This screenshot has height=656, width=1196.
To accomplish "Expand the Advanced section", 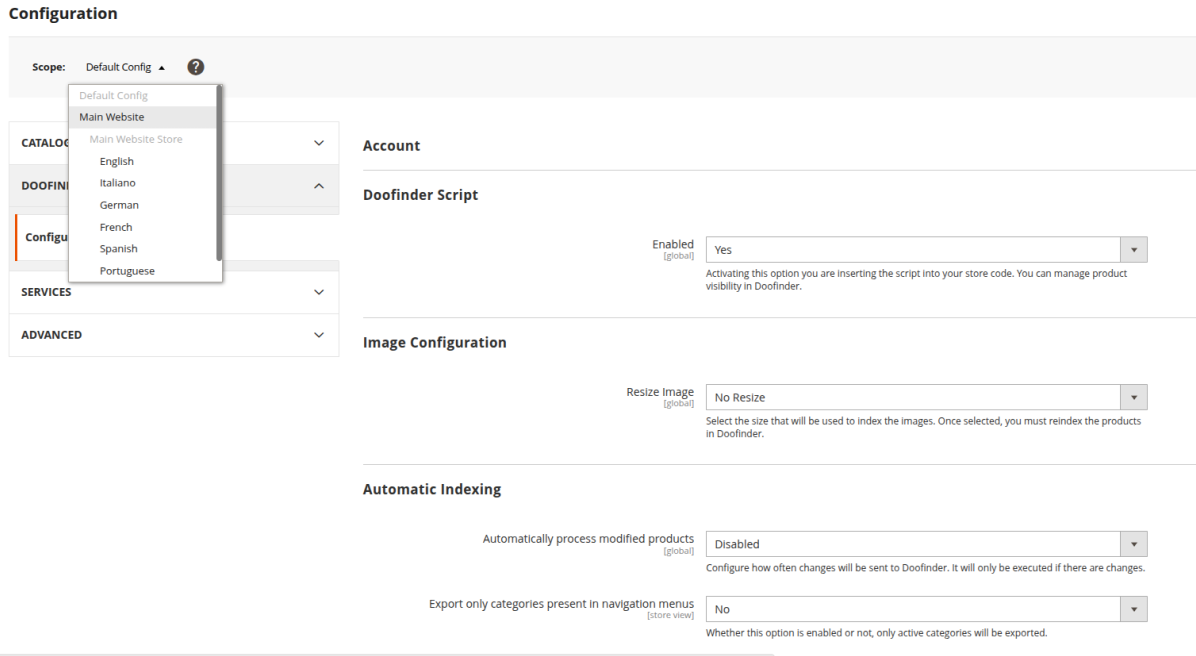I will click(174, 335).
